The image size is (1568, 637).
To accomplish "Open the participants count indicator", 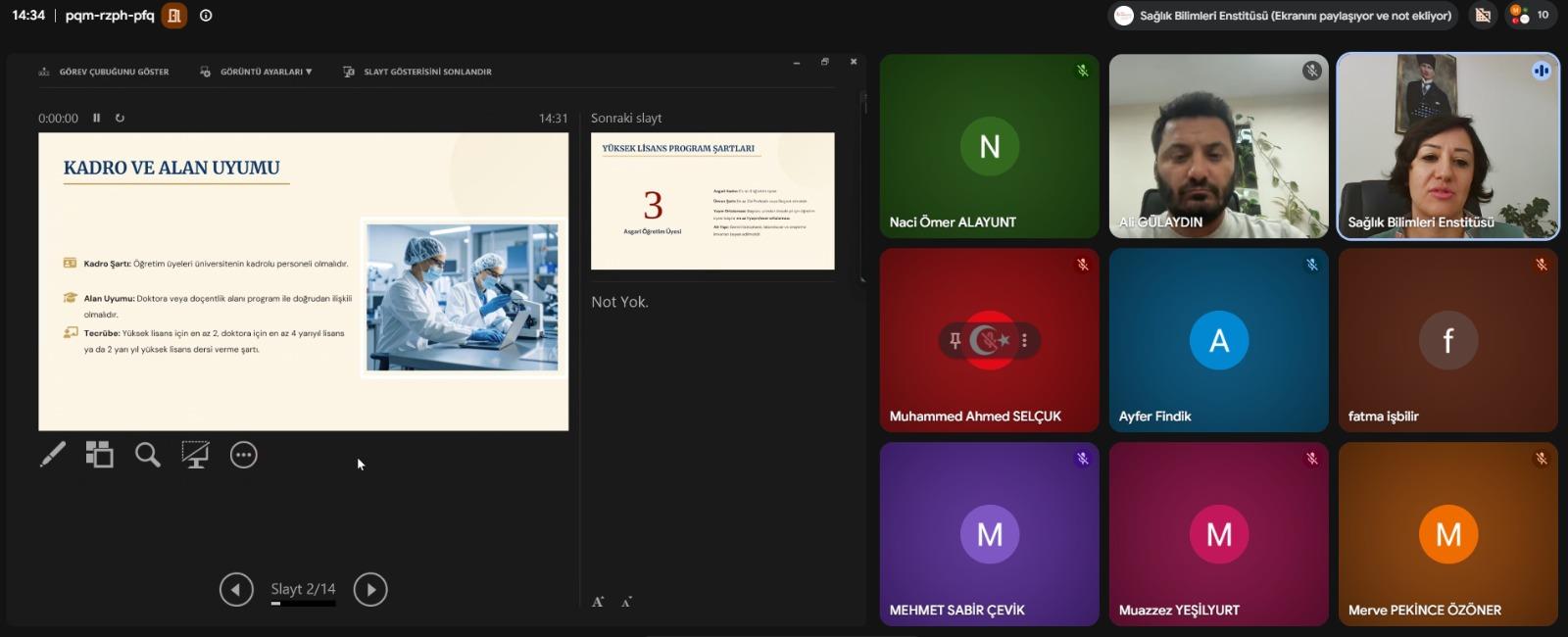I will [x=1531, y=15].
